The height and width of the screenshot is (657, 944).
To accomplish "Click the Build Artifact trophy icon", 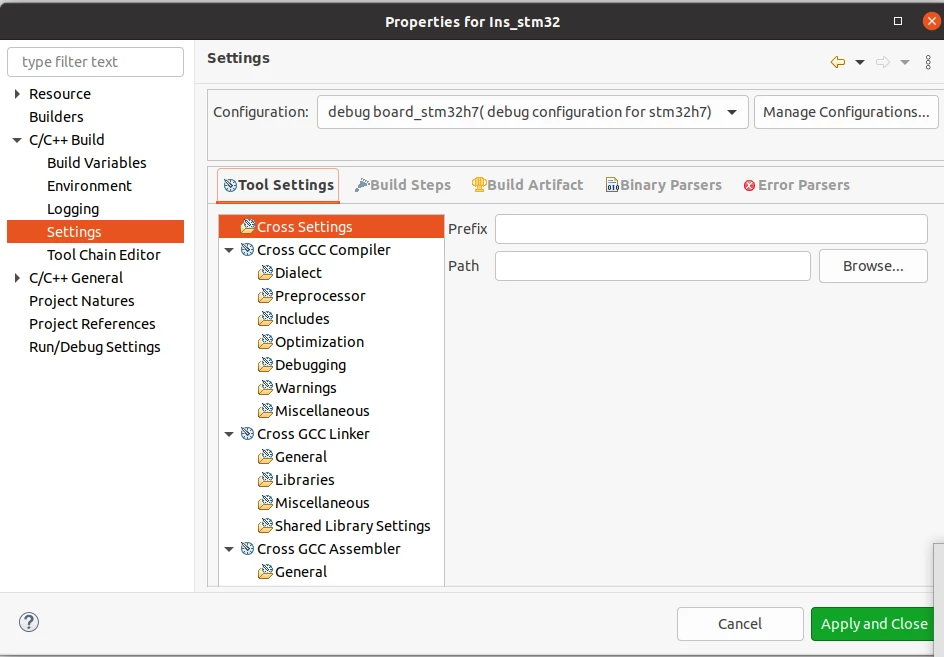I will (479, 184).
